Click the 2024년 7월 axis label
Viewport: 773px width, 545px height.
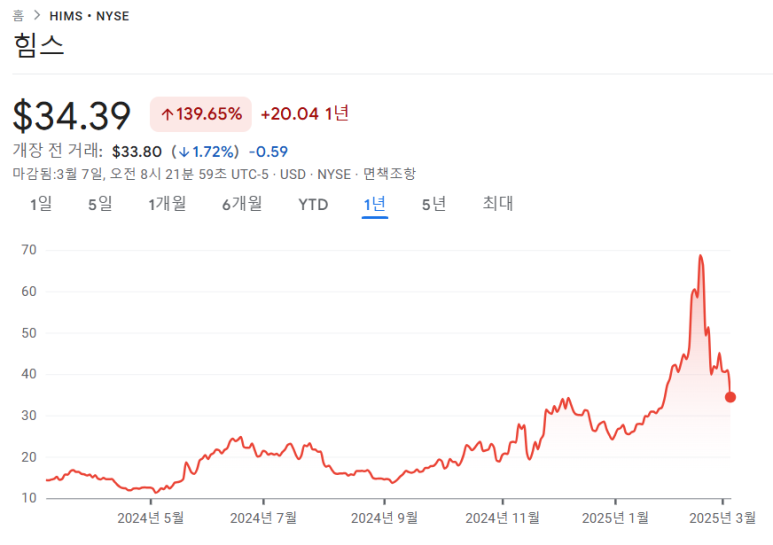point(263,518)
